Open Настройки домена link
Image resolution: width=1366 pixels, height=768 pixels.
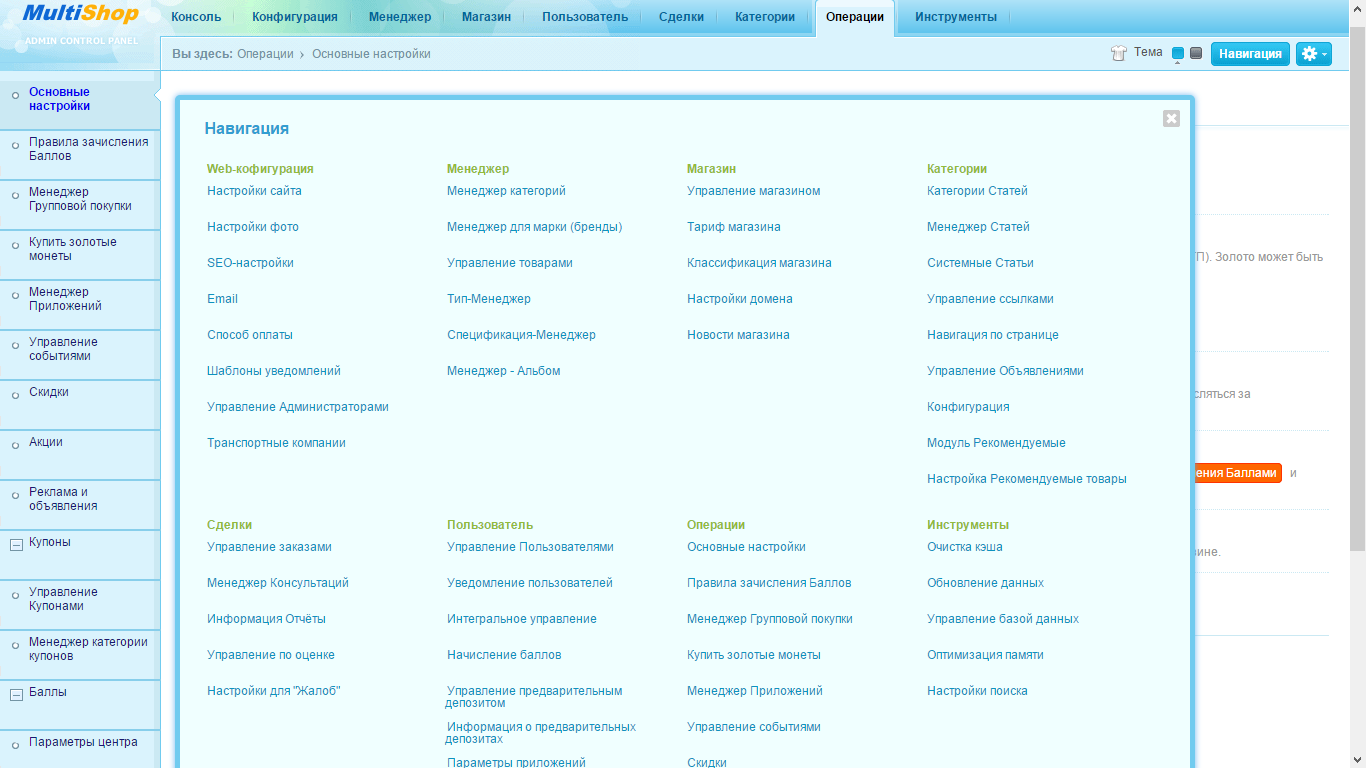pyautogui.click(x=740, y=299)
